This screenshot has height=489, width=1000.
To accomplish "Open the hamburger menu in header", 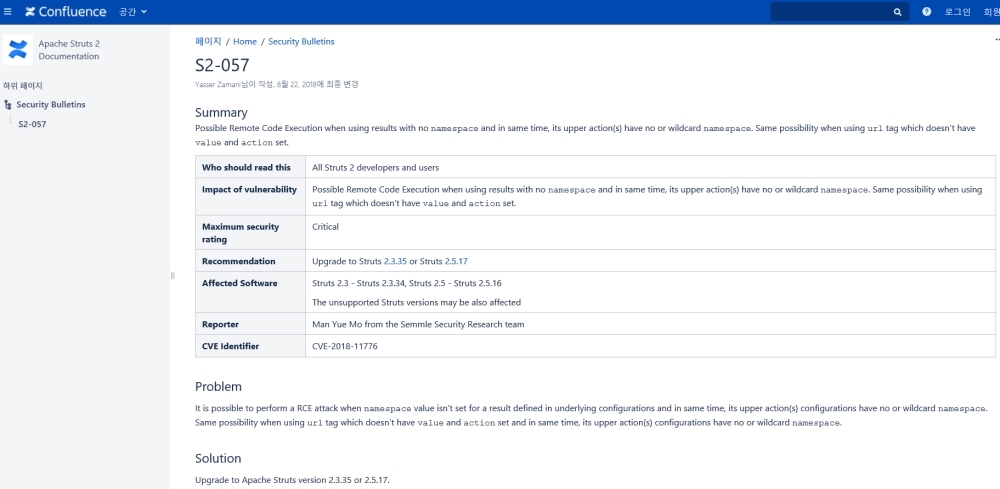I will pos(8,11).
